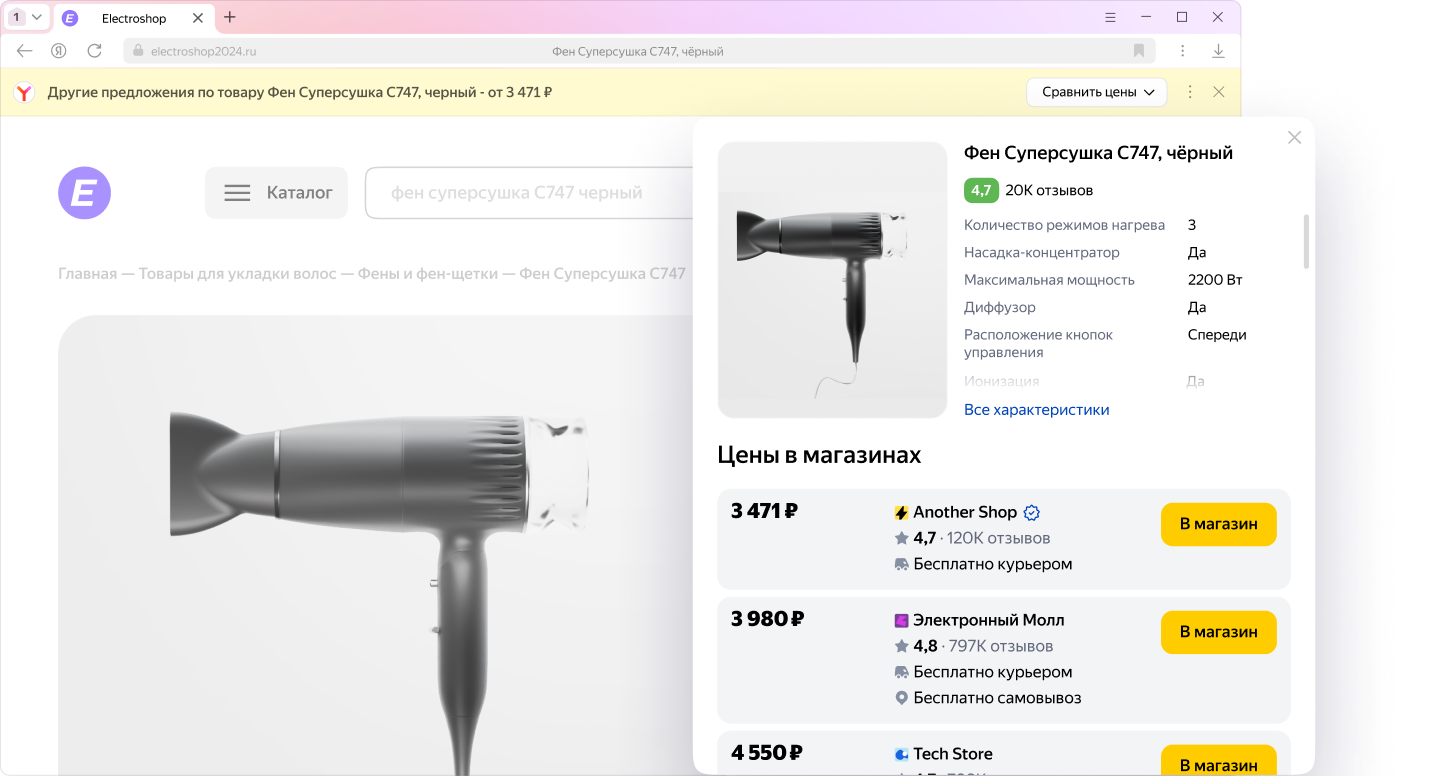Close the Electroshop tab
Screen dimensions: 1434x776
197,18
